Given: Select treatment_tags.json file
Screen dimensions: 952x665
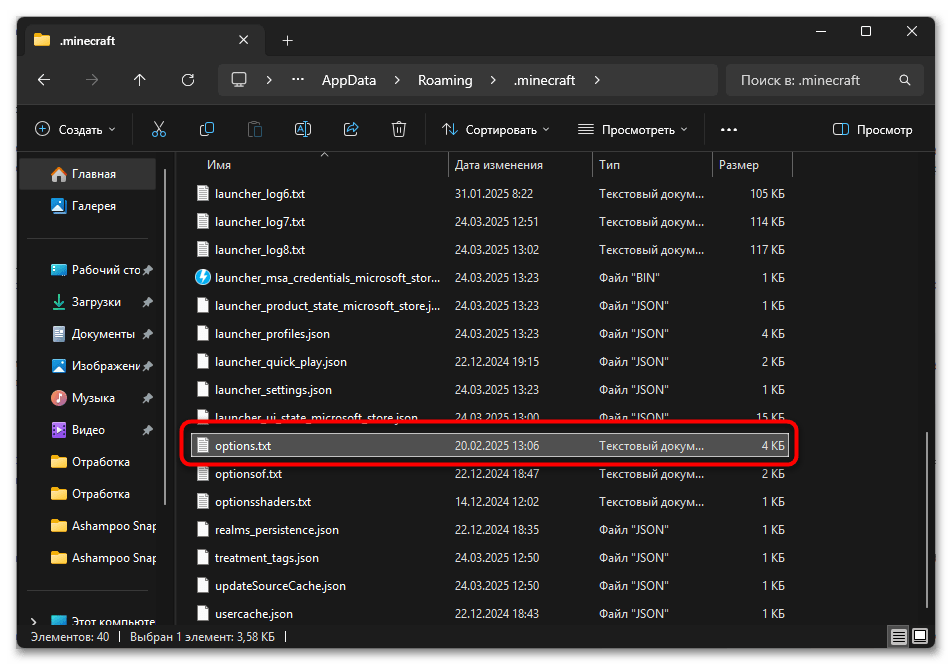Looking at the screenshot, I should [490, 558].
